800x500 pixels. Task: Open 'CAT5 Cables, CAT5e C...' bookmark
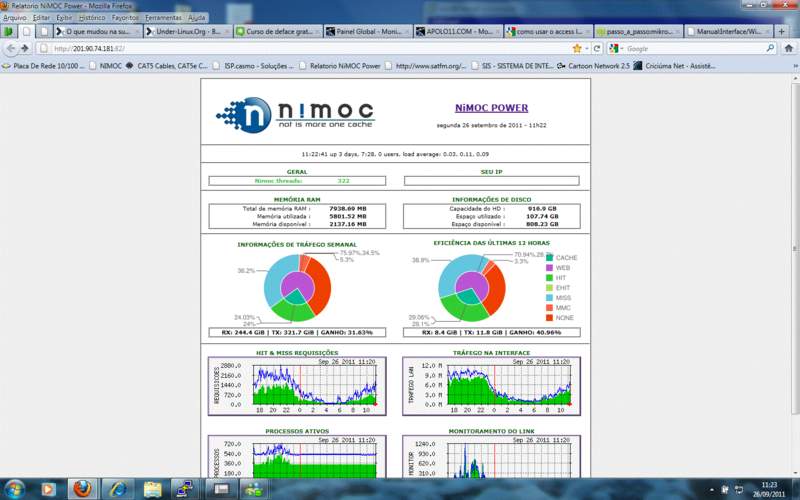[167, 66]
